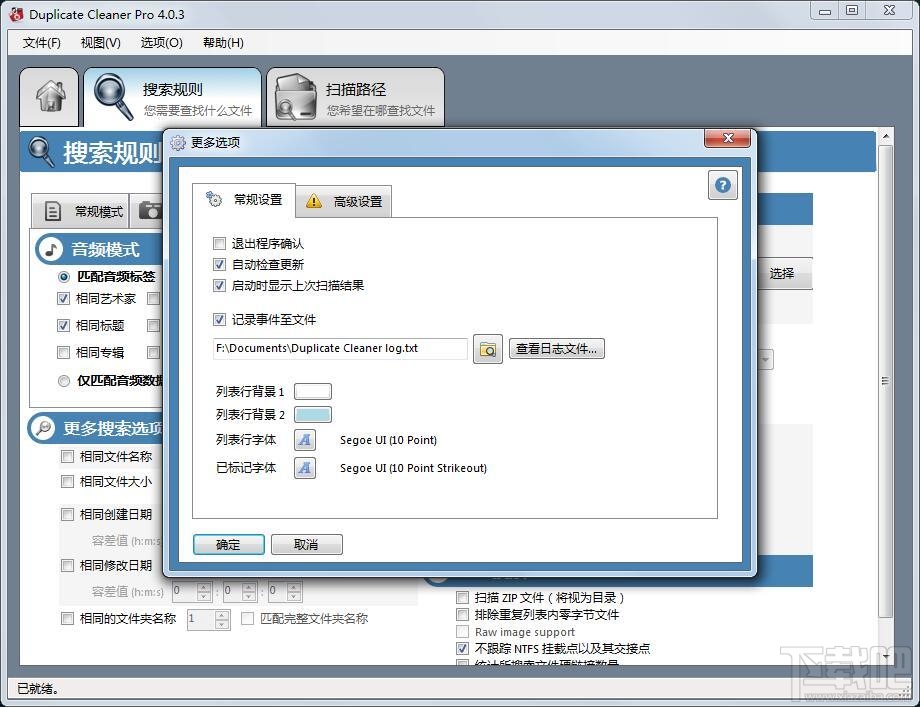Viewport: 920px width, 707px height.
Task: Pick color for 列表行背景 2 swatch
Action: 313,415
